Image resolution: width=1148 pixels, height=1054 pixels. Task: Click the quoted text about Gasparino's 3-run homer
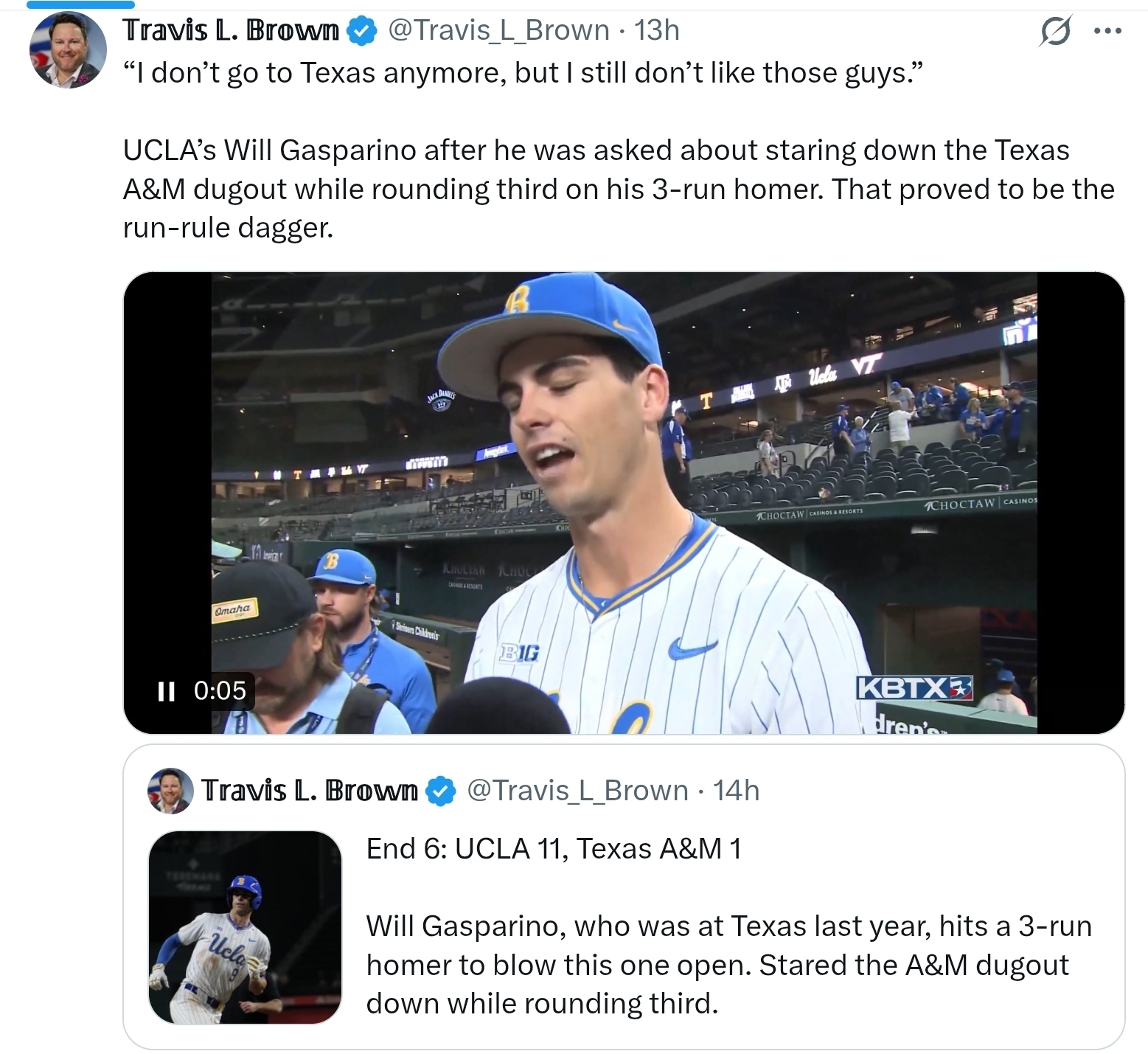[728, 965]
